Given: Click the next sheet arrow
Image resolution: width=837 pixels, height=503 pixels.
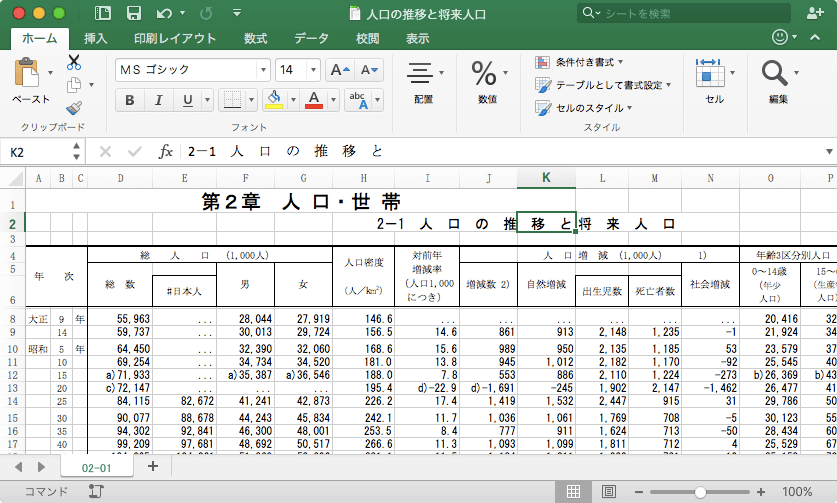Looking at the screenshot, I should [41, 467].
